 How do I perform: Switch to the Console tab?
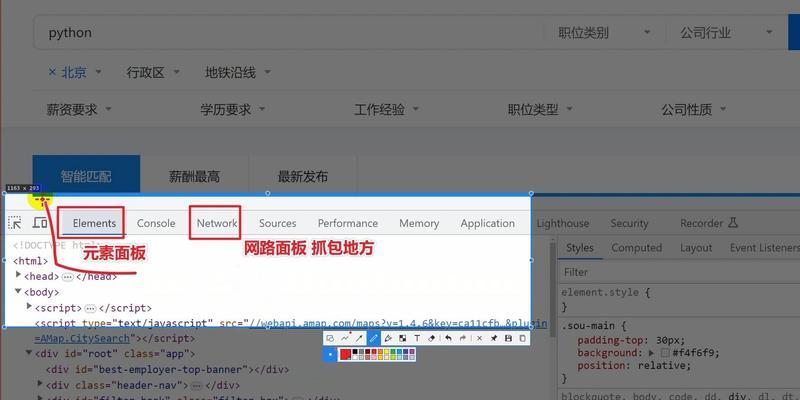tap(156, 223)
